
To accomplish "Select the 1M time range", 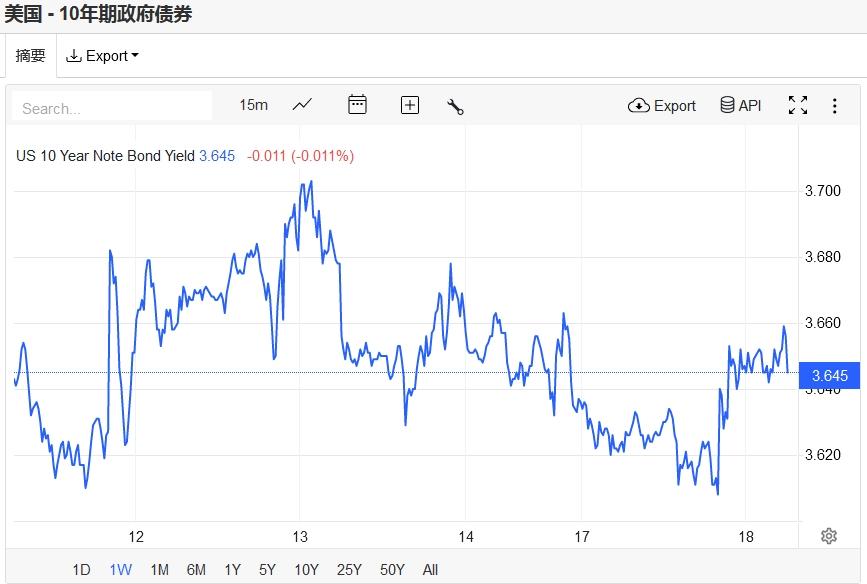I will (x=159, y=570).
